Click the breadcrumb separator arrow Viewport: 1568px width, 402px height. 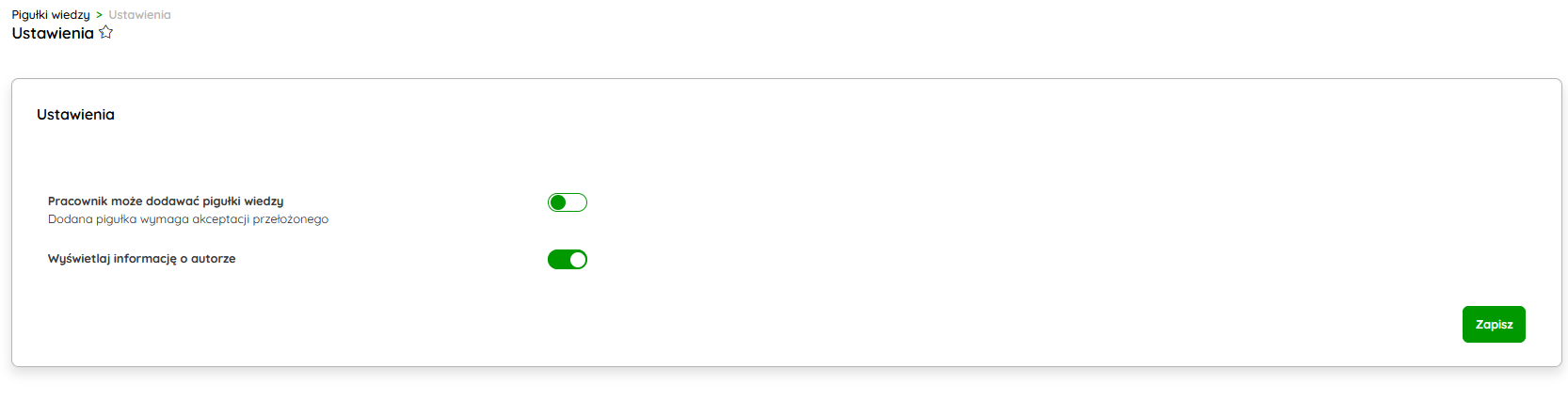click(99, 15)
